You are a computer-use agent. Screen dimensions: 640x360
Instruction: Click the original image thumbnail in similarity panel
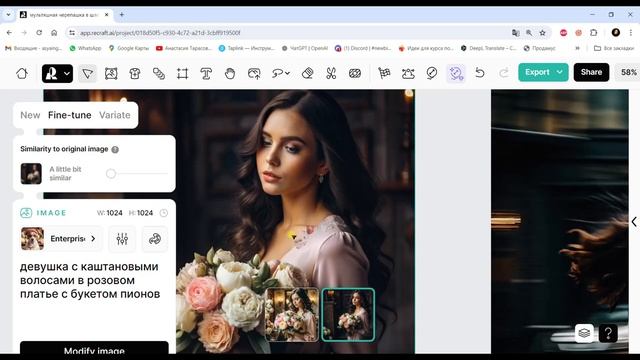point(31,173)
